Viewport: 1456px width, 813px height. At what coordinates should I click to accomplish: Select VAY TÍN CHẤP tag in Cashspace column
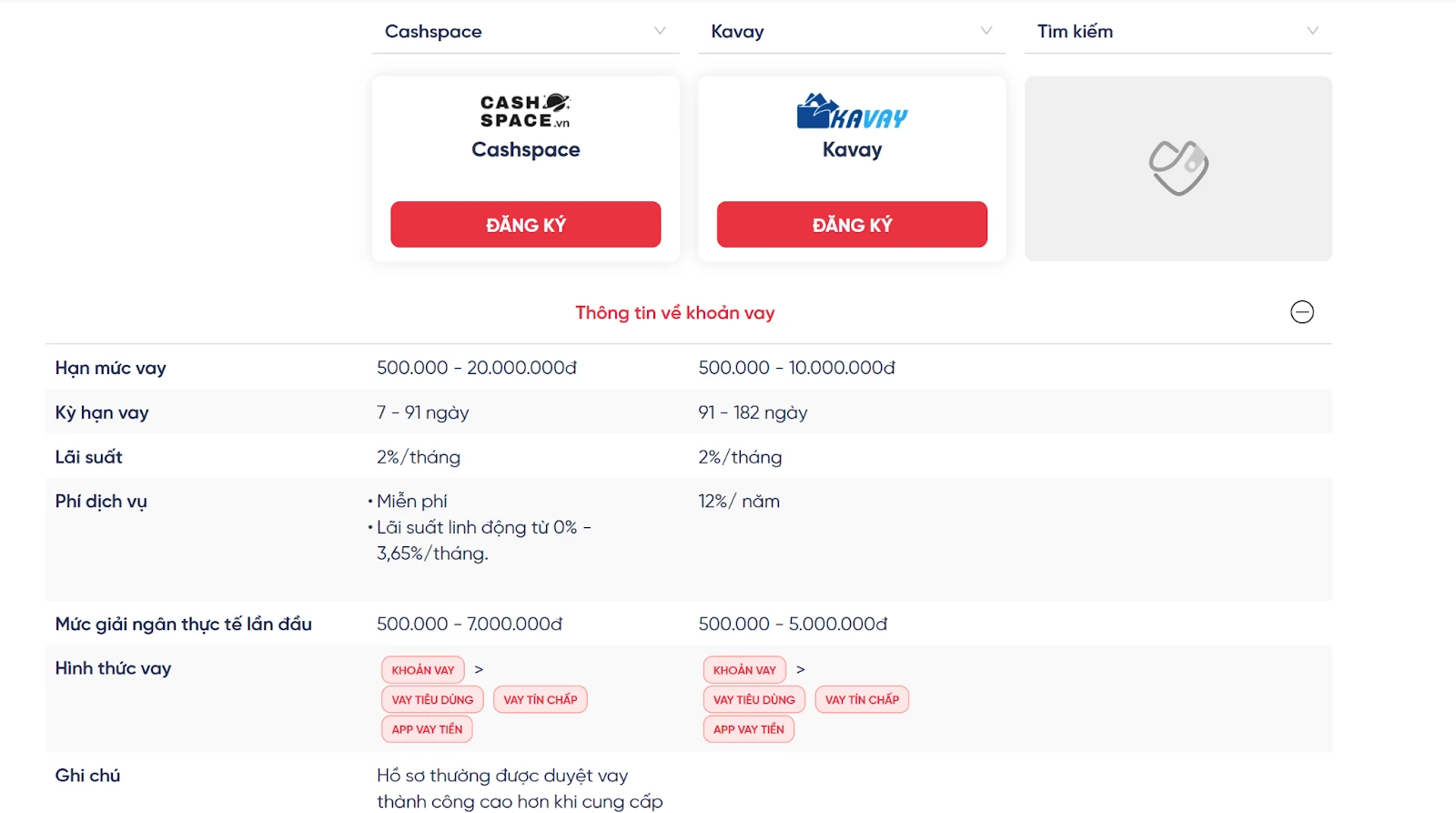tap(541, 700)
